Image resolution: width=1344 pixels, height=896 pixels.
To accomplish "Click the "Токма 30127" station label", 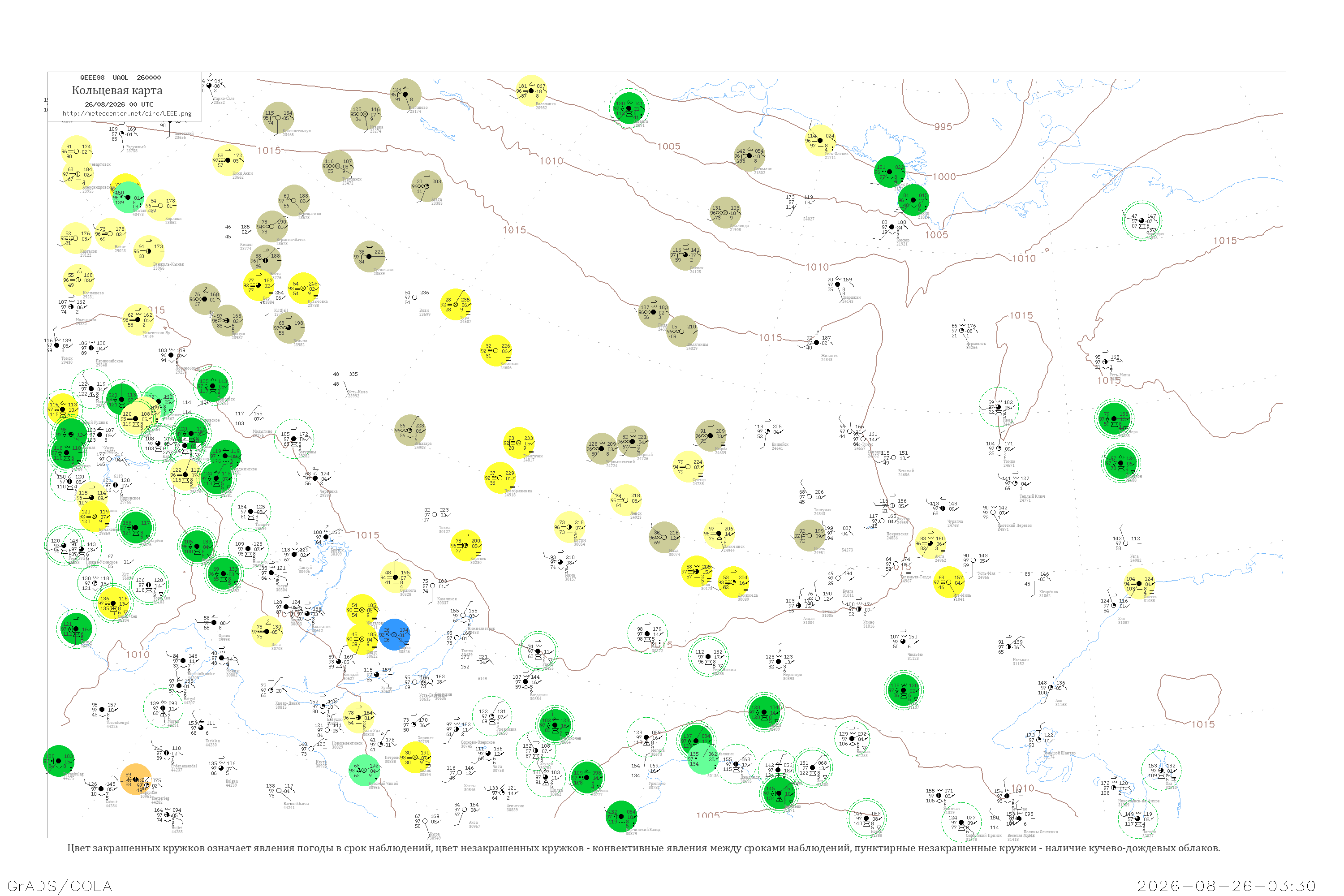I will [x=444, y=529].
